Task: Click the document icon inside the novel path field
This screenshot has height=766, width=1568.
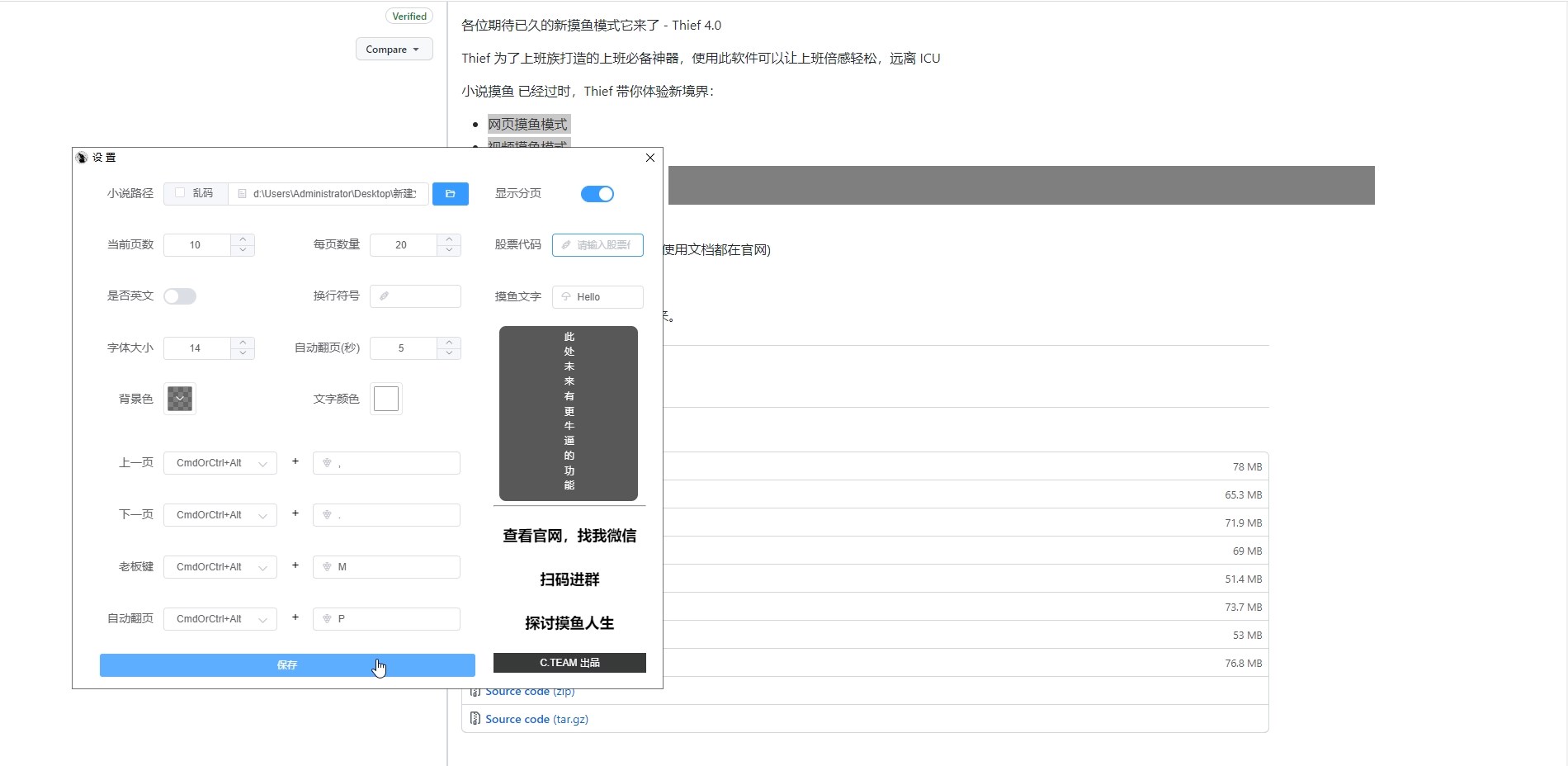Action: (x=242, y=194)
